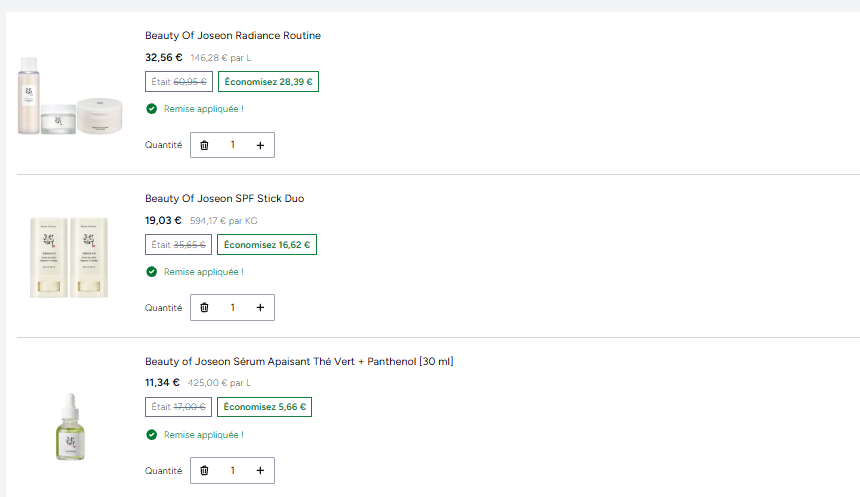The image size is (860, 497).
Task: View the SPF Stick Duo product image
Action: [x=69, y=257]
